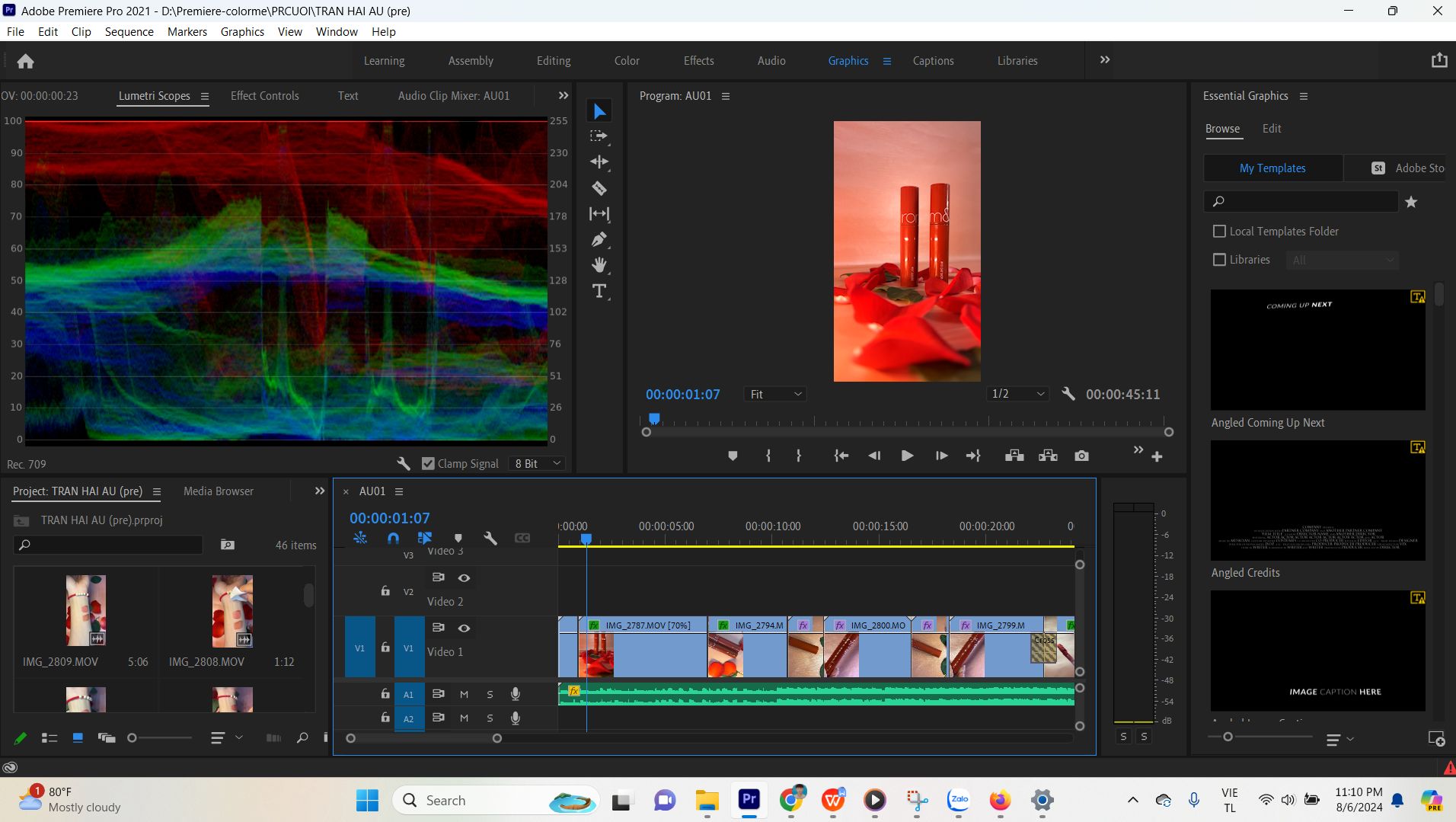Open the Media Browser tab
The width and height of the screenshot is (1456, 822).
pyautogui.click(x=219, y=491)
